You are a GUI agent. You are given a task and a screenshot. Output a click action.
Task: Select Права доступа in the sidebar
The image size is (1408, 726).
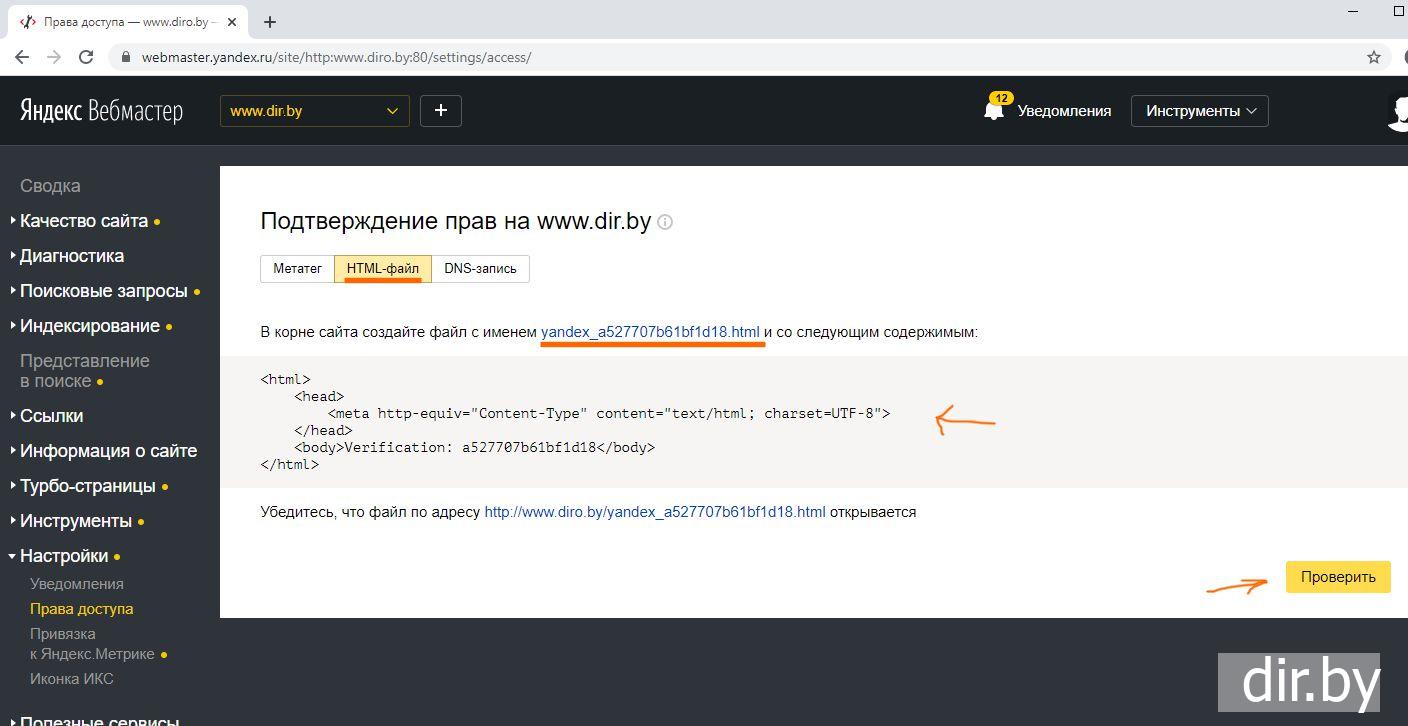pyautogui.click(x=81, y=609)
